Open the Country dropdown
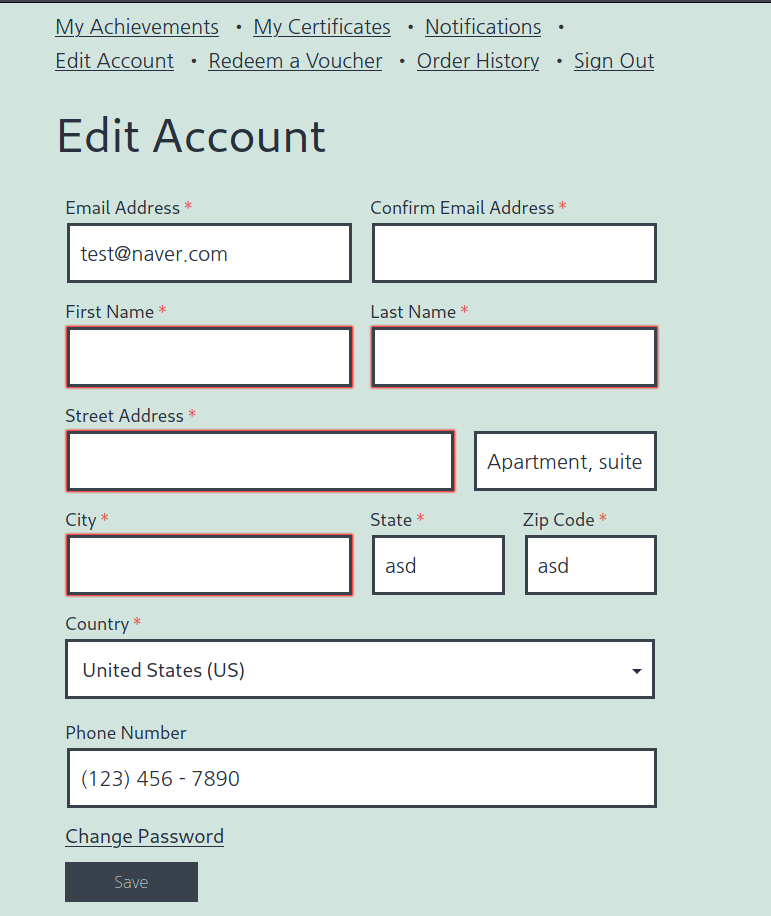Viewport: 771px width, 916px height. pyautogui.click(x=360, y=669)
